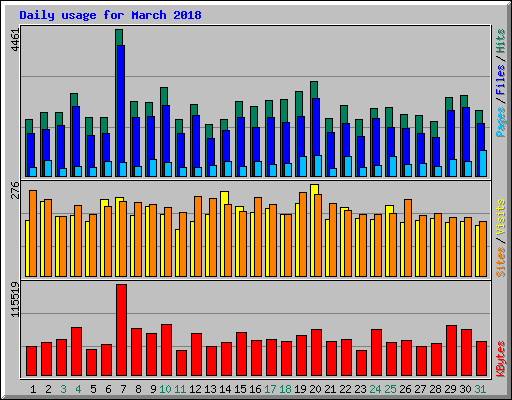Click day label 20 on x-axis
Viewport: 512px width, 400px height.
coord(315,389)
